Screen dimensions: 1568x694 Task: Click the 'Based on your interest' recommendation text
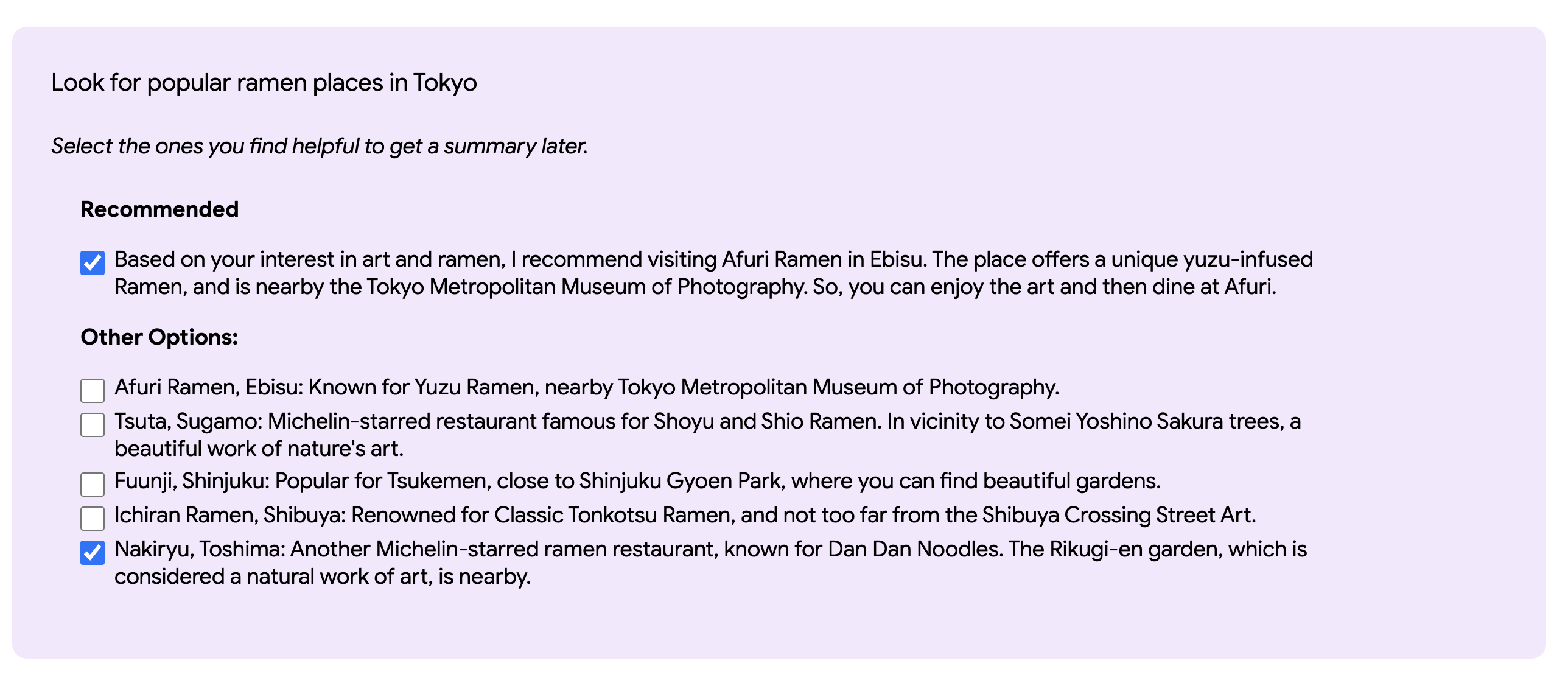pyautogui.click(x=712, y=260)
